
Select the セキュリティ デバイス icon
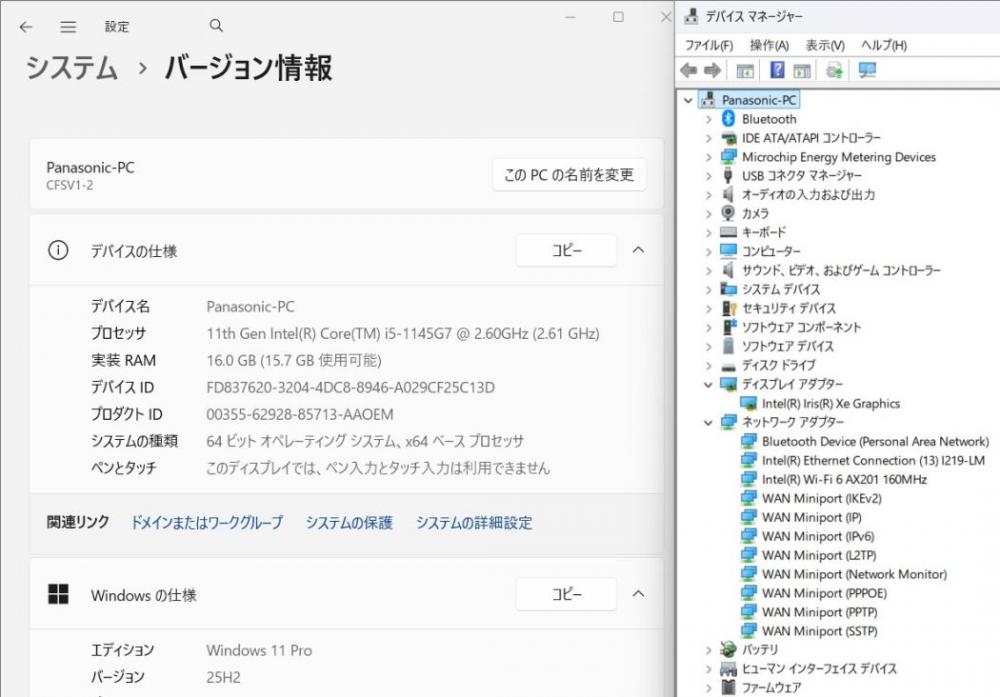[728, 308]
